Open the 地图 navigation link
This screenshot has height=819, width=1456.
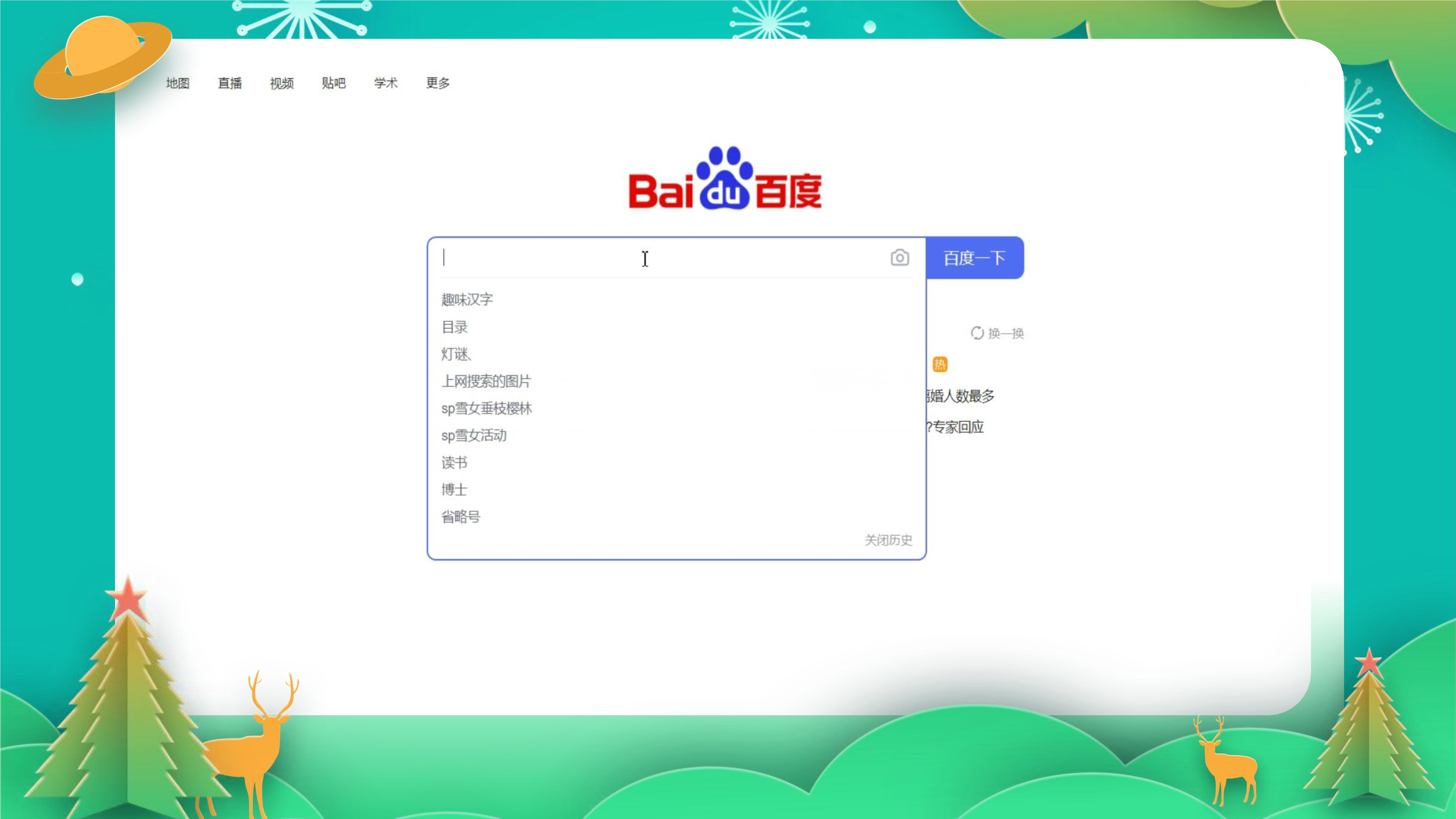coord(177,84)
